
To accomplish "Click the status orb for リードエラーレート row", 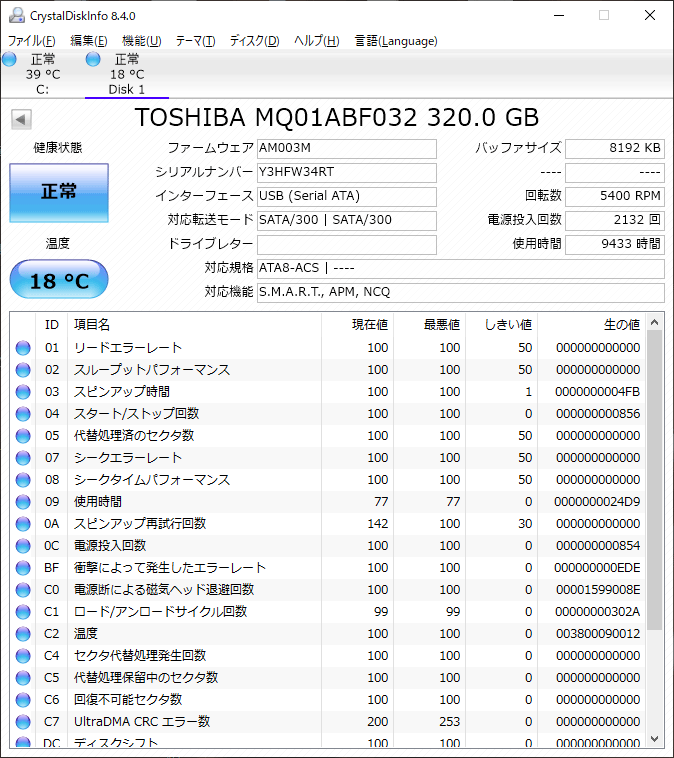I will [23, 348].
